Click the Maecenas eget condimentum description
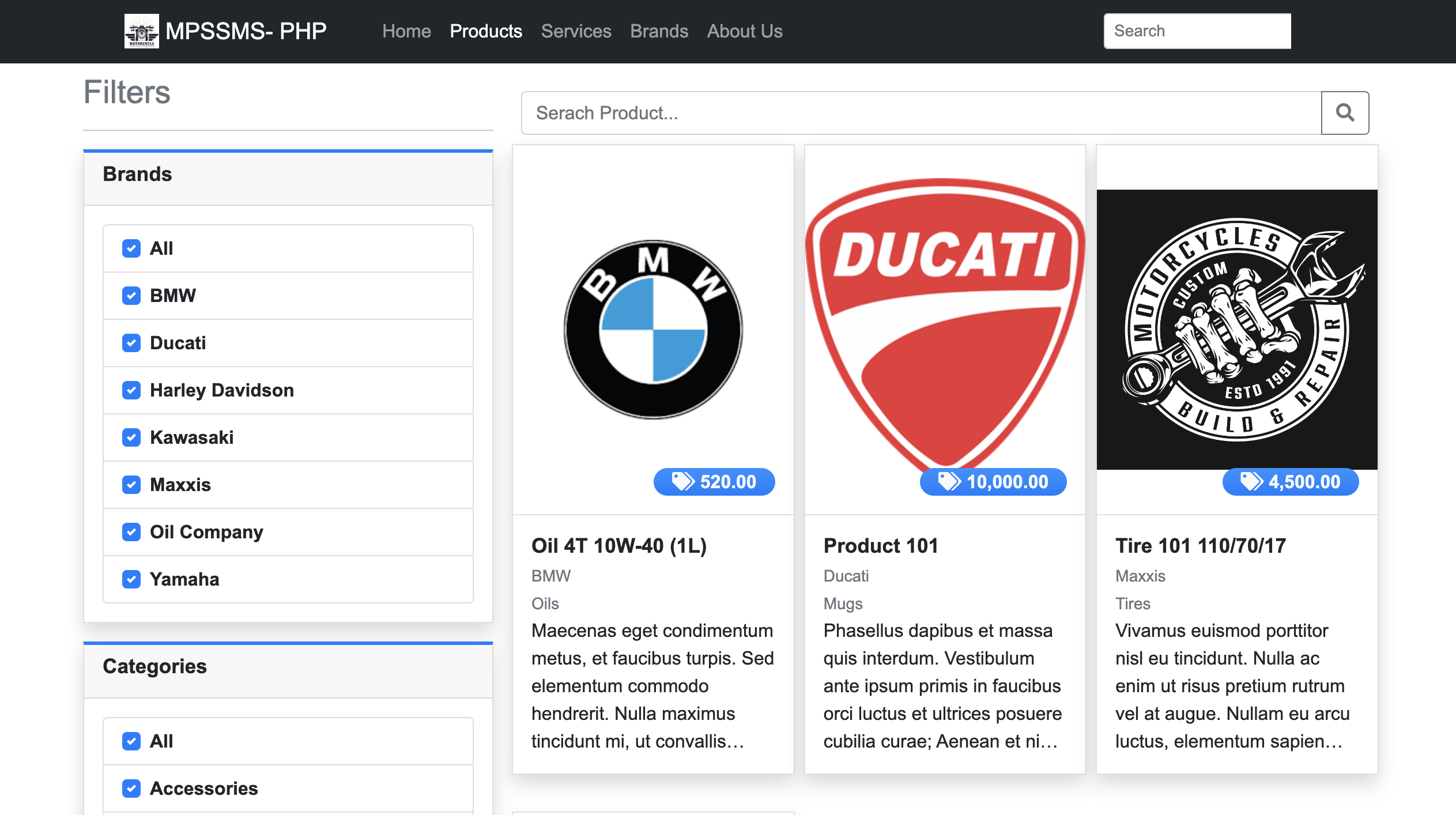This screenshot has width=1456, height=815. pyautogui.click(x=652, y=686)
